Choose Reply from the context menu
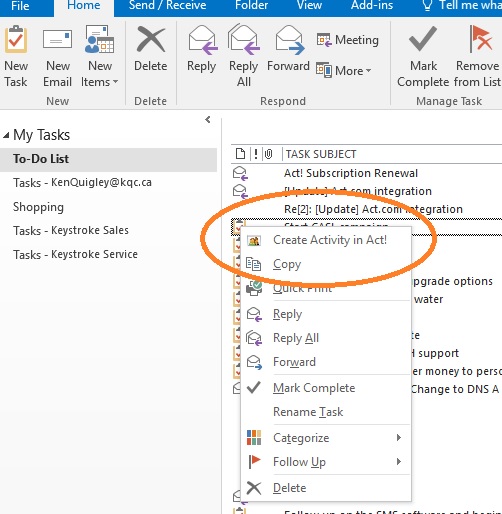502x514 pixels. pyautogui.click(x=326, y=314)
